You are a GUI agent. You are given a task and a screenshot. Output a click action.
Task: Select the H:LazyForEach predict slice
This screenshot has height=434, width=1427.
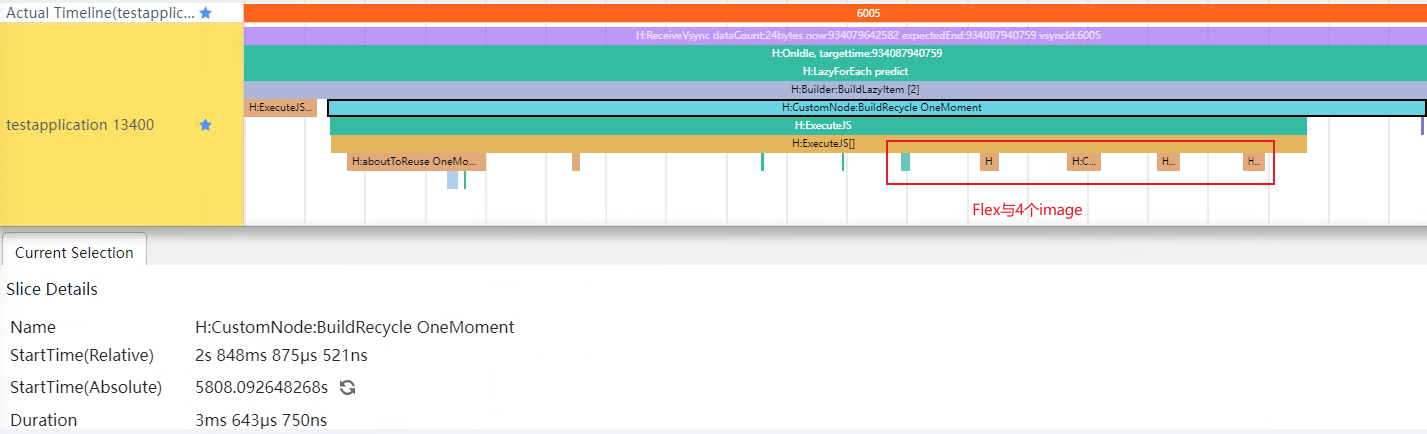pyautogui.click(x=834, y=71)
